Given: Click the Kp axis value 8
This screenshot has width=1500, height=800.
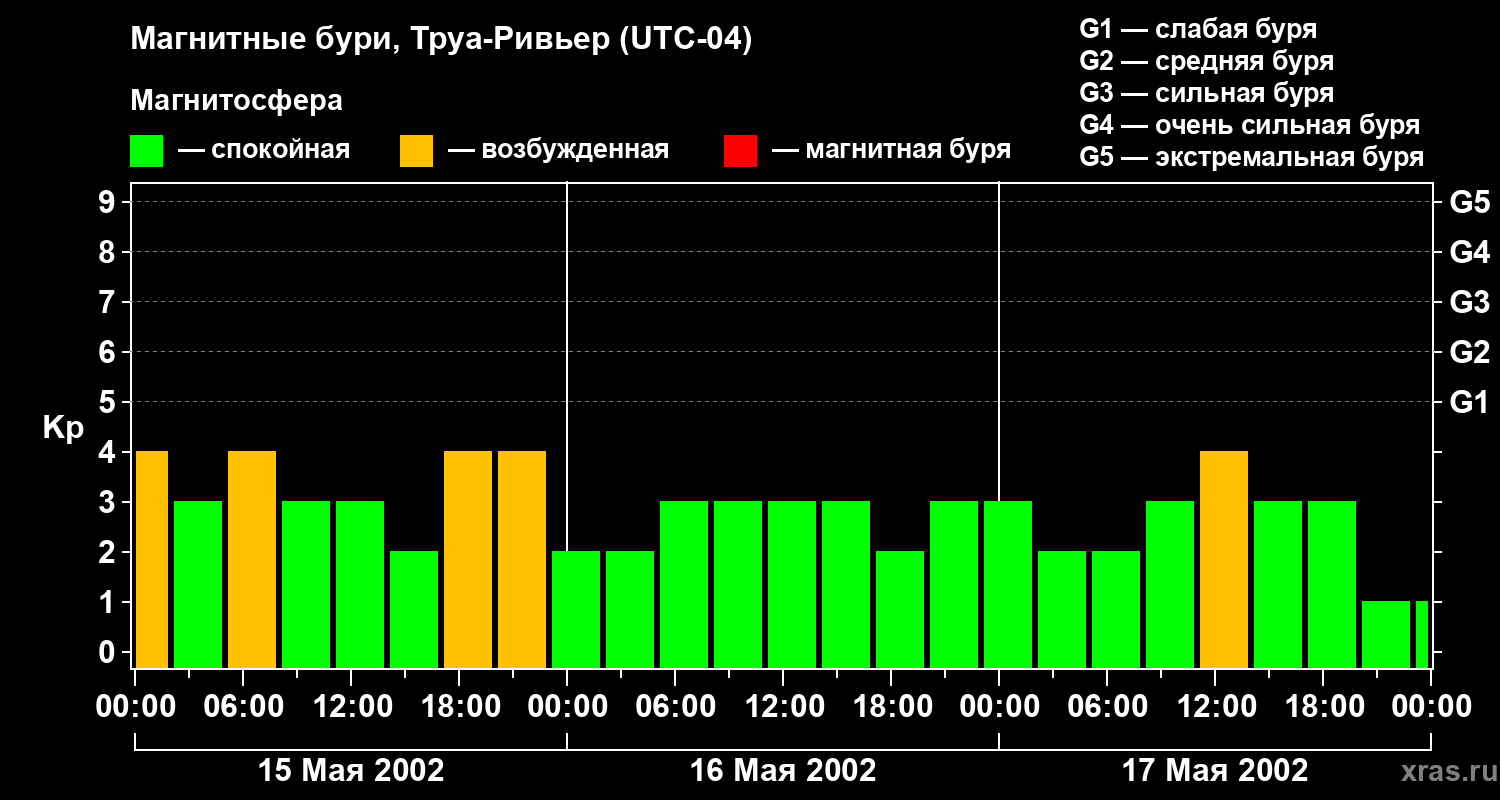Looking at the screenshot, I should point(109,252).
